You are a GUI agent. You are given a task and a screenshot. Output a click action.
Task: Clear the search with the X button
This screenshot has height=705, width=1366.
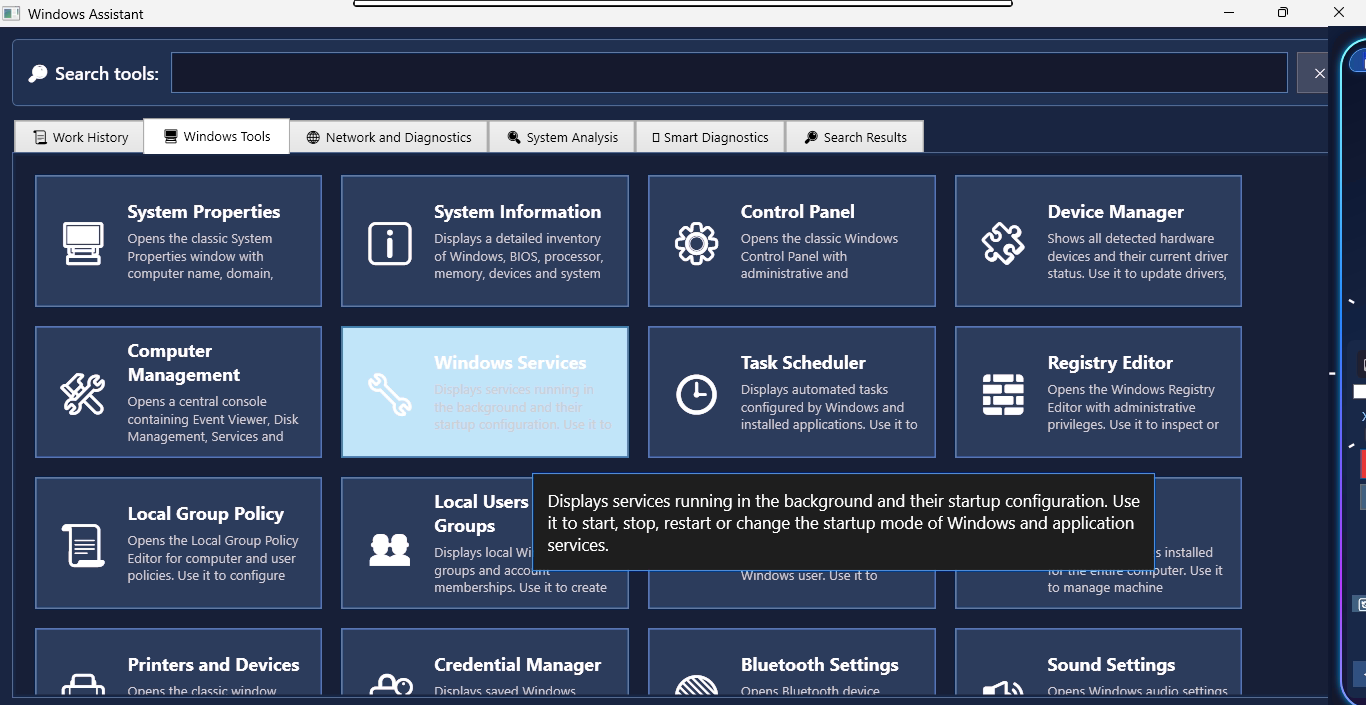coord(1319,73)
